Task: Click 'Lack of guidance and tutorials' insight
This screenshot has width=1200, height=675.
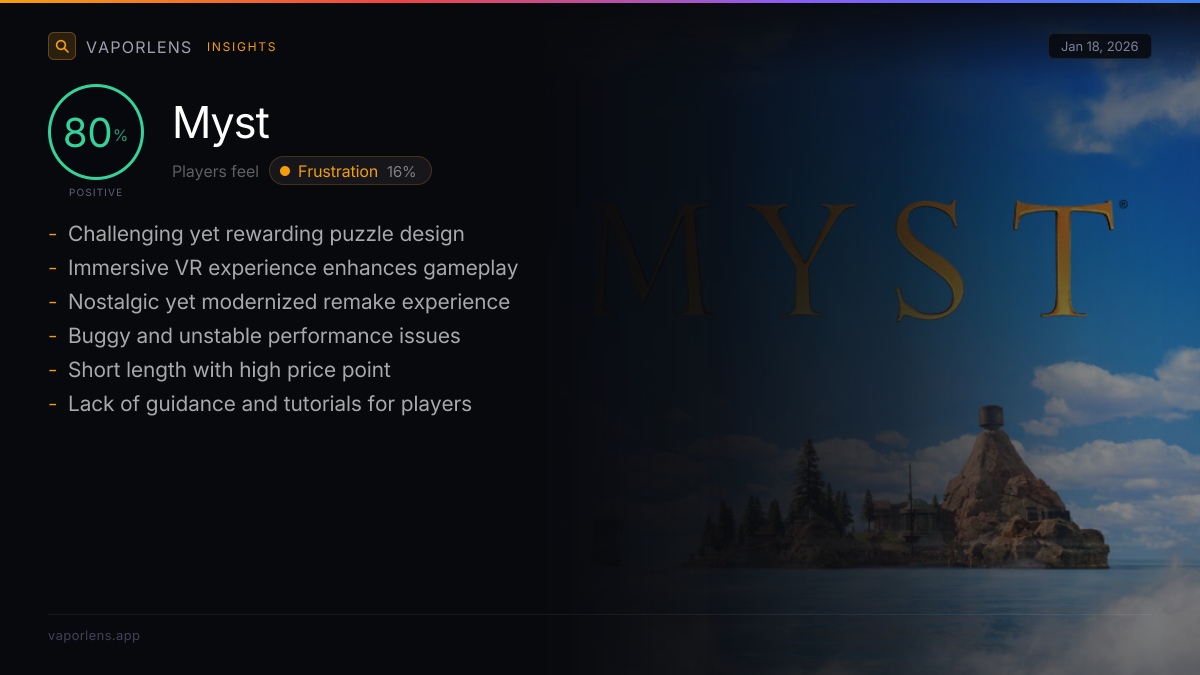Action: tap(269, 404)
